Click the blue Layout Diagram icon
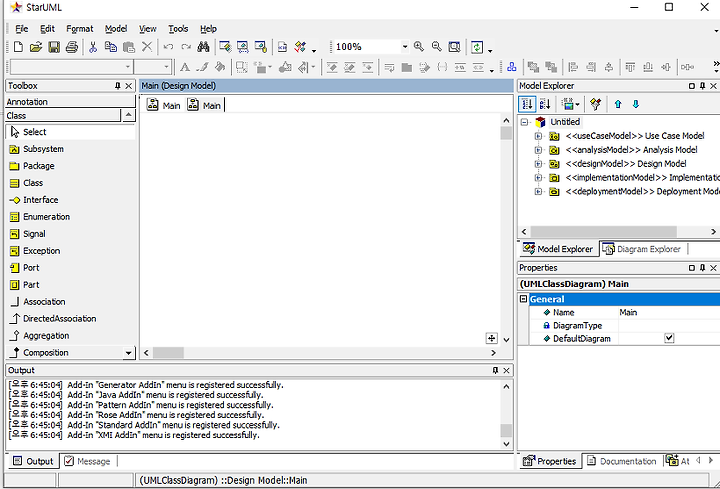The image size is (720, 489). [x=512, y=67]
